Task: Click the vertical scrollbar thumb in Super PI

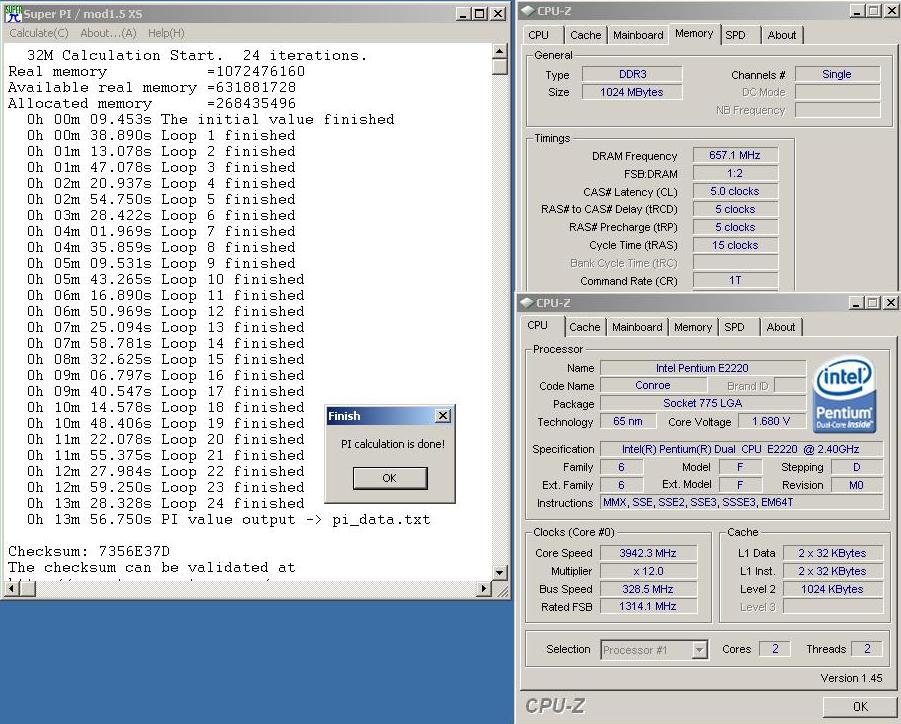Action: point(499,66)
